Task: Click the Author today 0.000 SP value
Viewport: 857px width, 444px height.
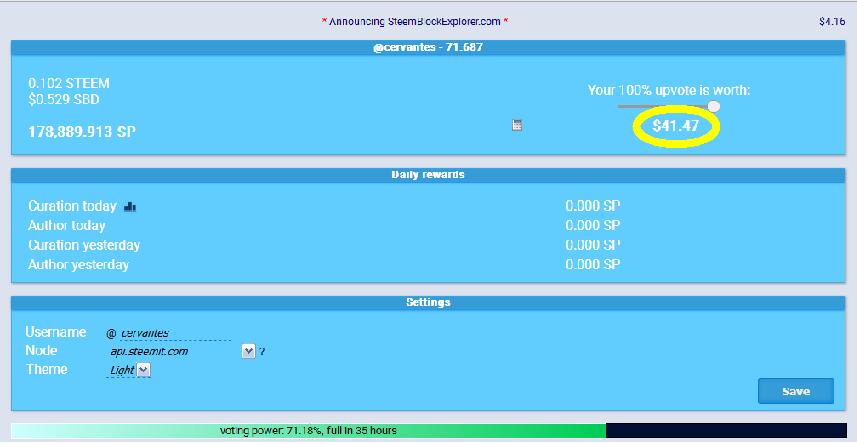Action: pos(593,225)
